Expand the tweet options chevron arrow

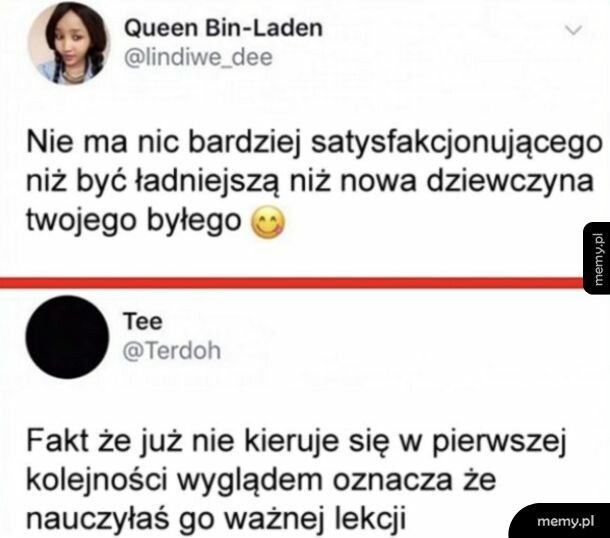[x=574, y=30]
